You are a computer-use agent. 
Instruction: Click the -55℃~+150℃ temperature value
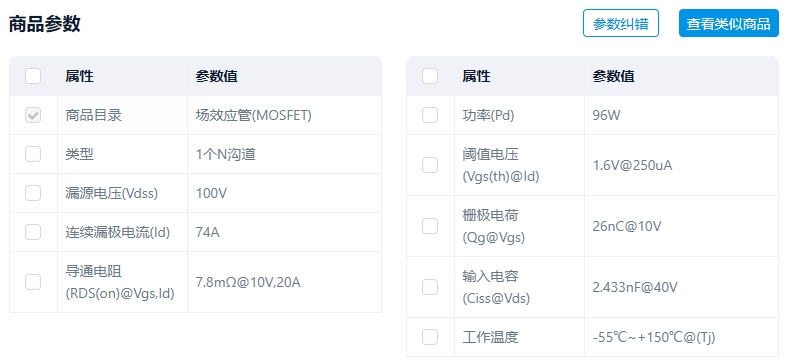[654, 337]
